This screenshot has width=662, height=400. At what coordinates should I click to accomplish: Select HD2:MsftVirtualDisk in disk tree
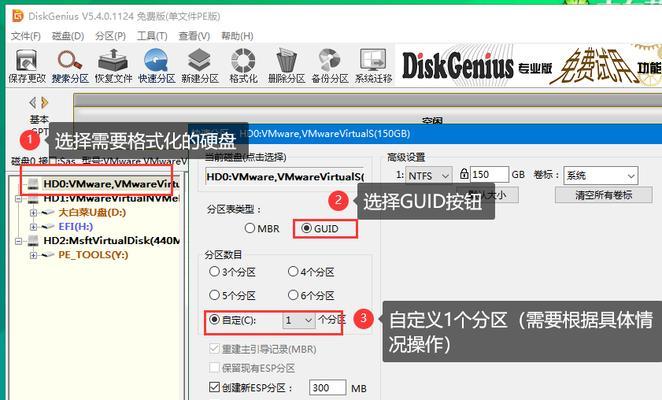tap(111, 241)
